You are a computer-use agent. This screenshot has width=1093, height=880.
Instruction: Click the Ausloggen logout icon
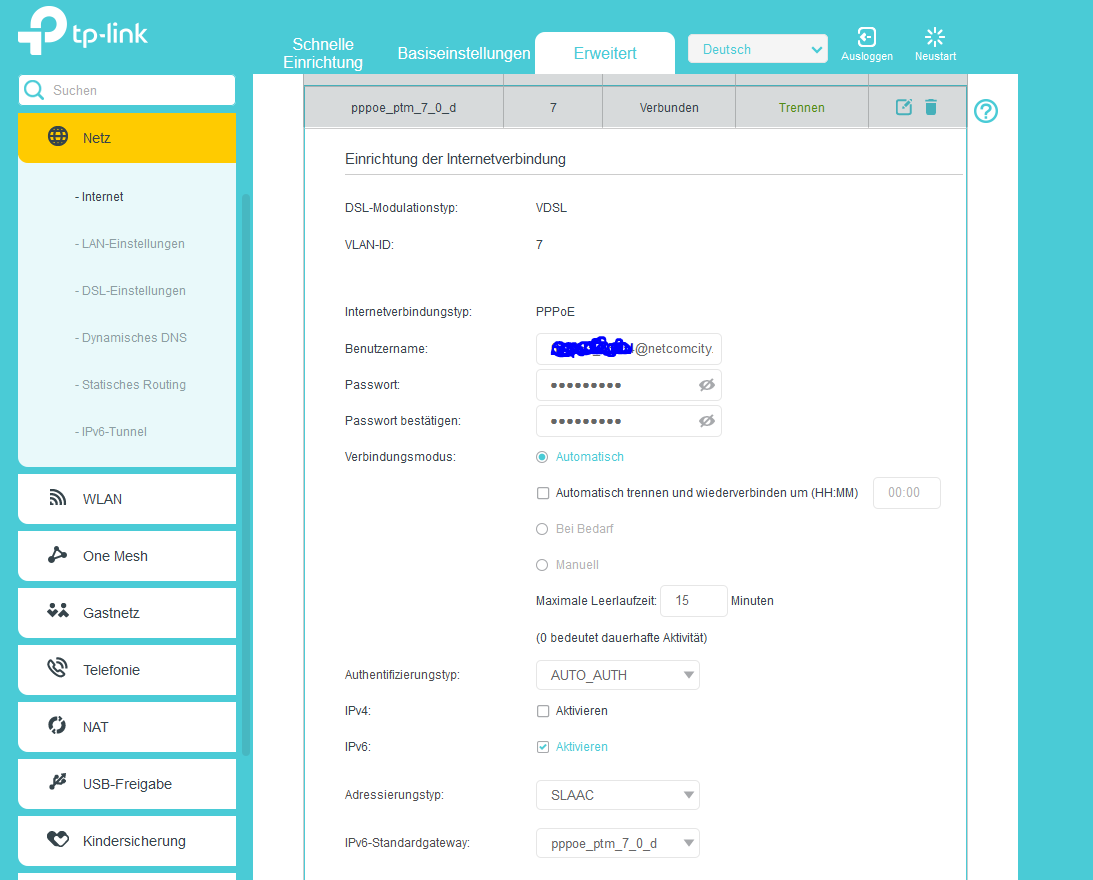click(x=866, y=37)
